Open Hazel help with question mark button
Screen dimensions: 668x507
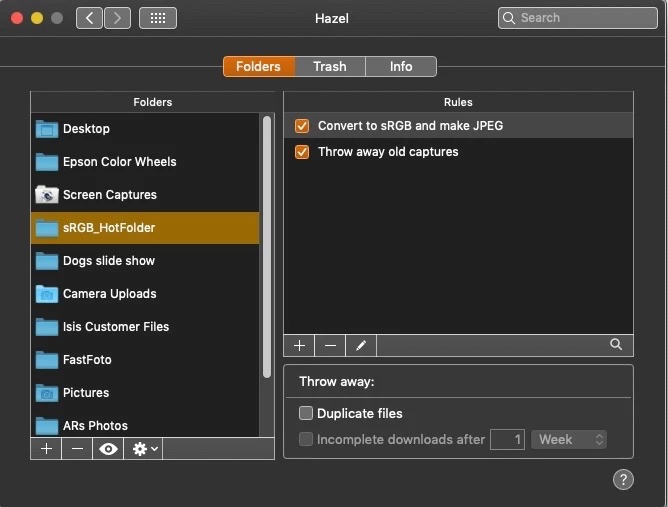coord(623,480)
